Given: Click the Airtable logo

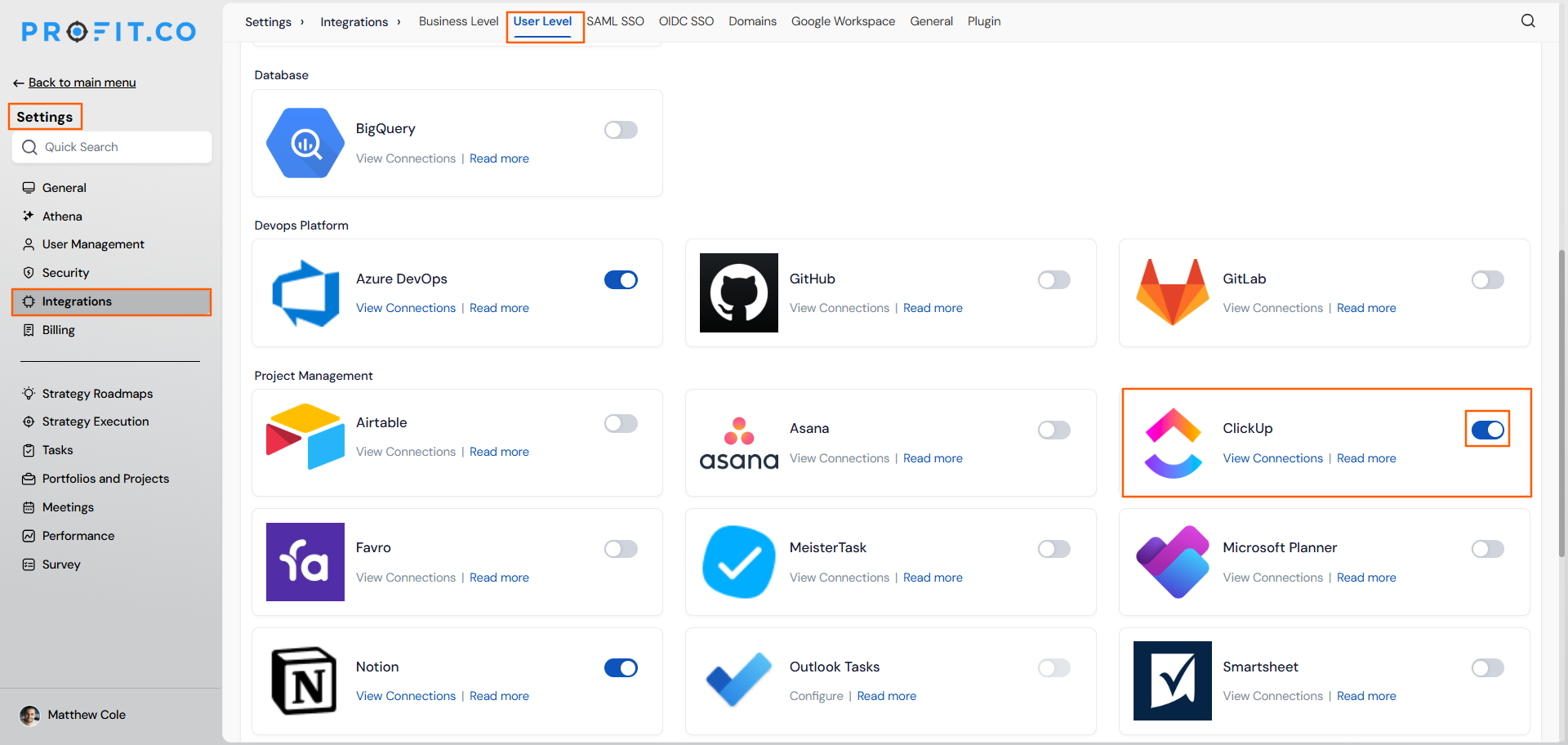Looking at the screenshot, I should click(x=305, y=436).
